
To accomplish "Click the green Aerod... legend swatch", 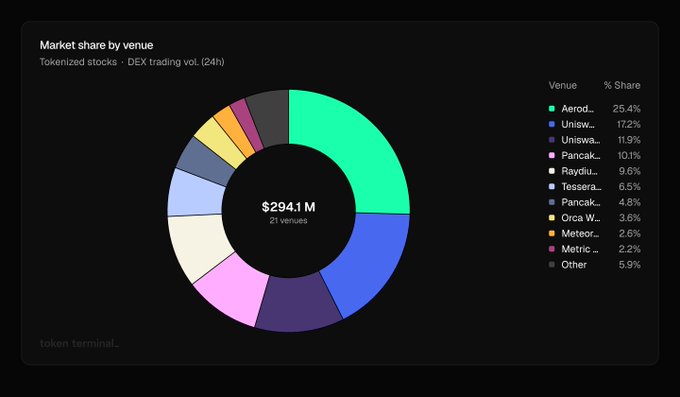I will click(x=552, y=108).
